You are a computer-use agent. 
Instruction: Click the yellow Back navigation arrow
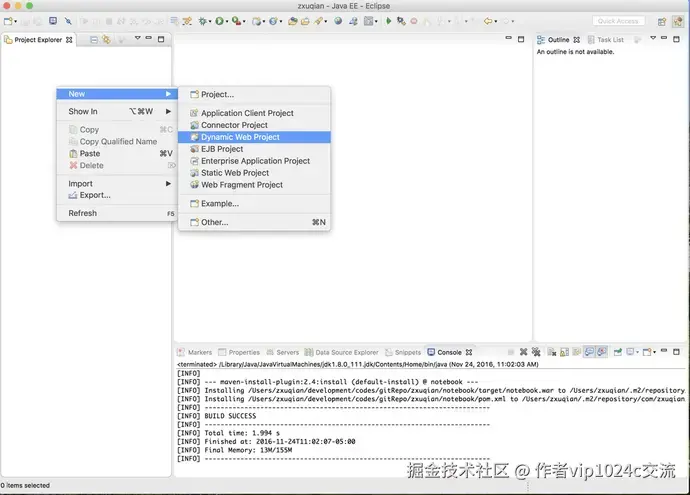(488, 21)
